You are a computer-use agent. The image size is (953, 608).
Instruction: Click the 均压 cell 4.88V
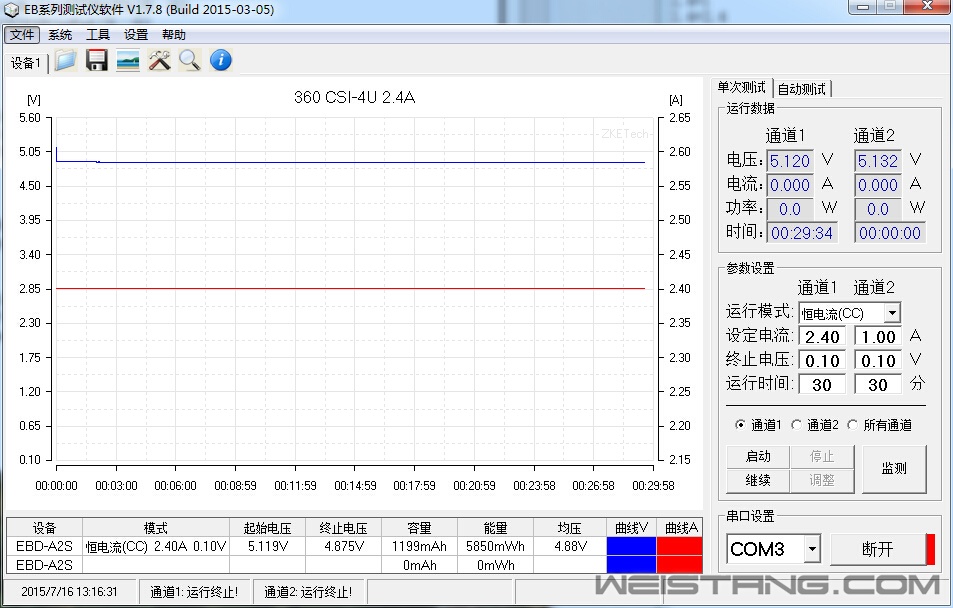point(570,546)
